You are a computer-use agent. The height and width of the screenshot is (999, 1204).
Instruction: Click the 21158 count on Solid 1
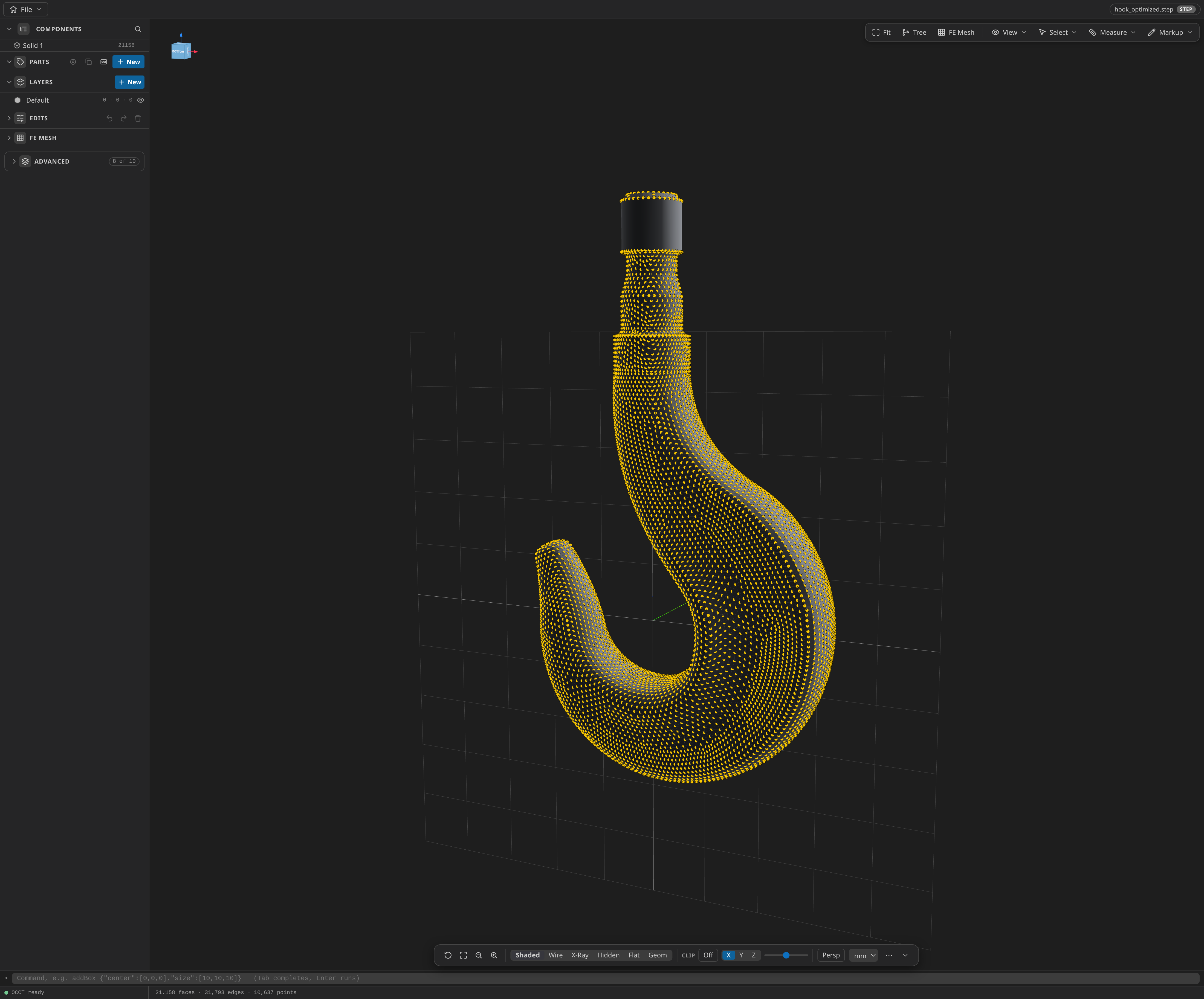[126, 45]
